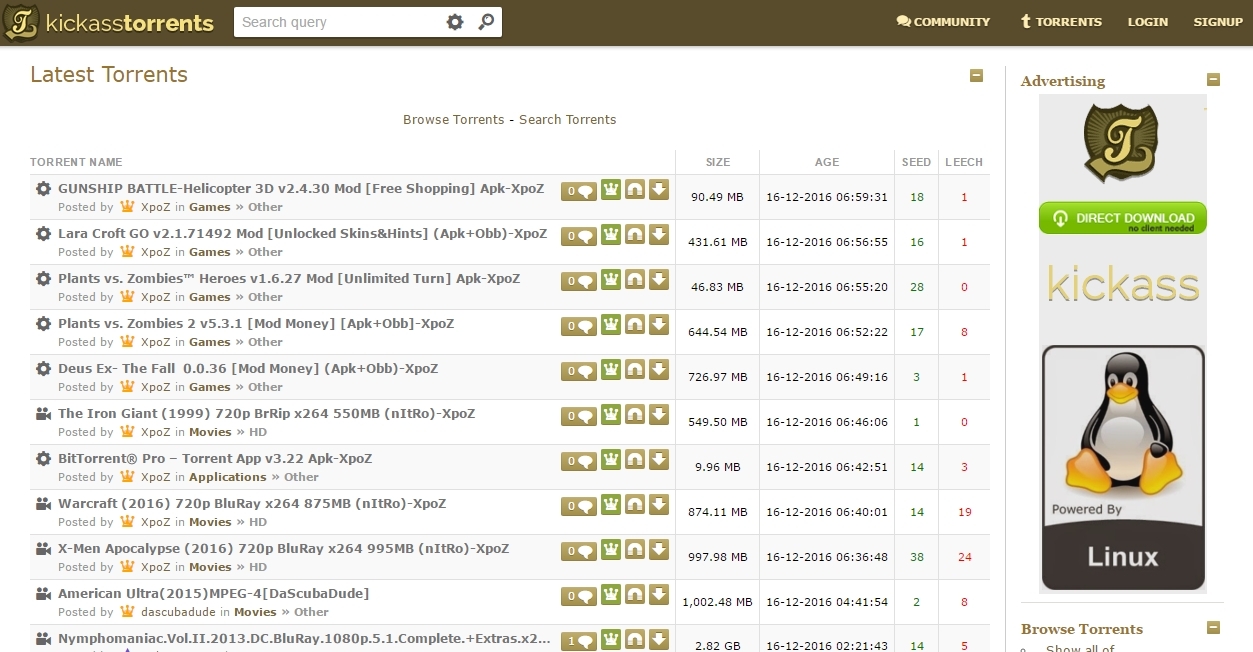Click verified crown for BitTorrent Pro row

[x=611, y=460]
